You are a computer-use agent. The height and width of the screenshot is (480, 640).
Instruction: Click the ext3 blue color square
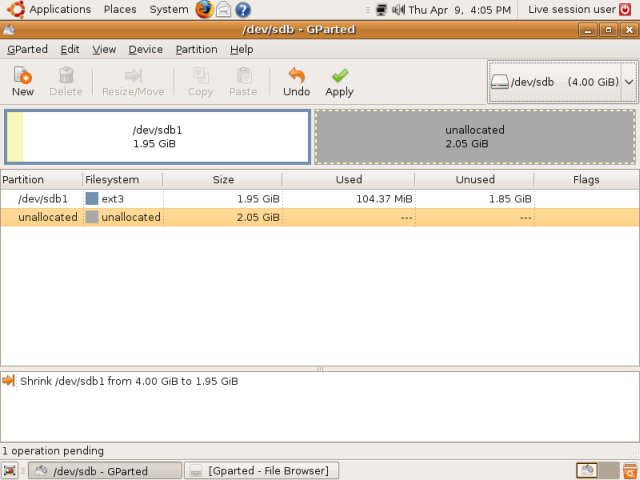[x=92, y=199]
